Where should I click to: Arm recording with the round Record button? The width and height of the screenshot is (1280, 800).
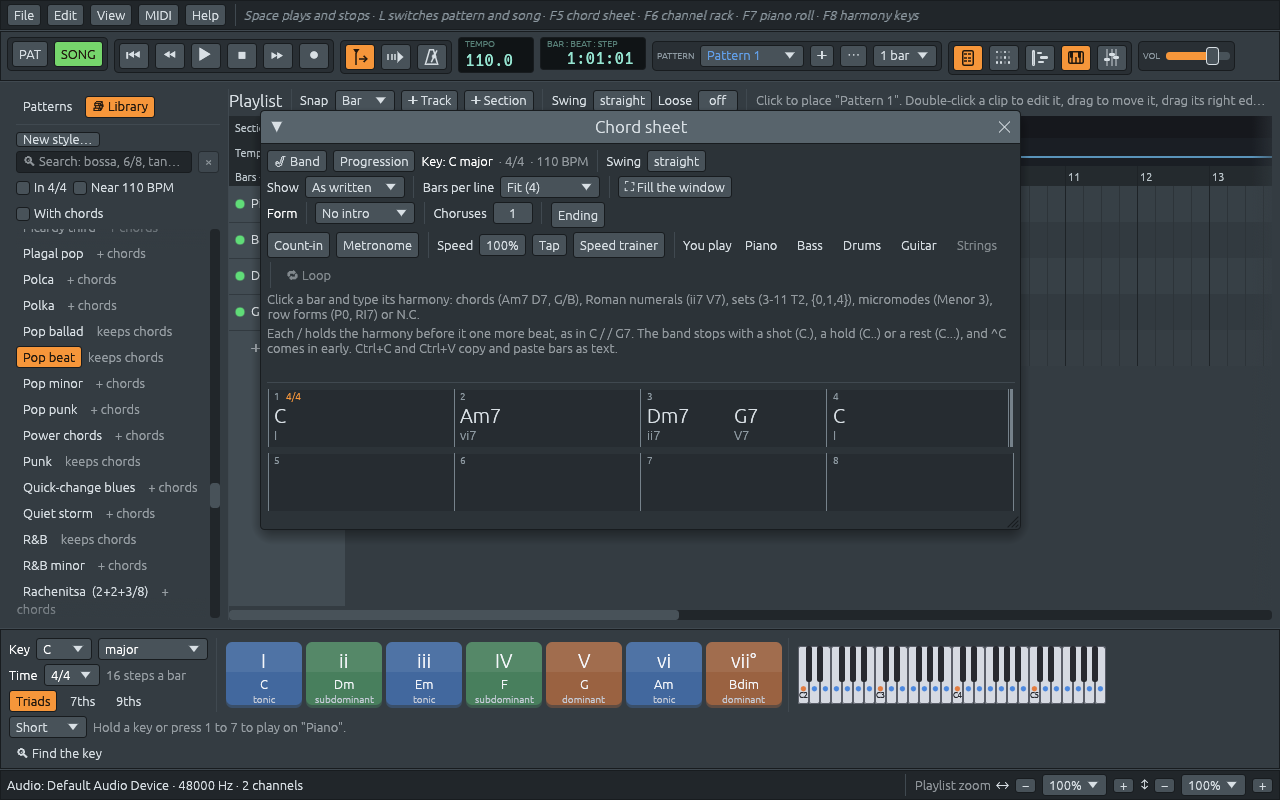(313, 56)
